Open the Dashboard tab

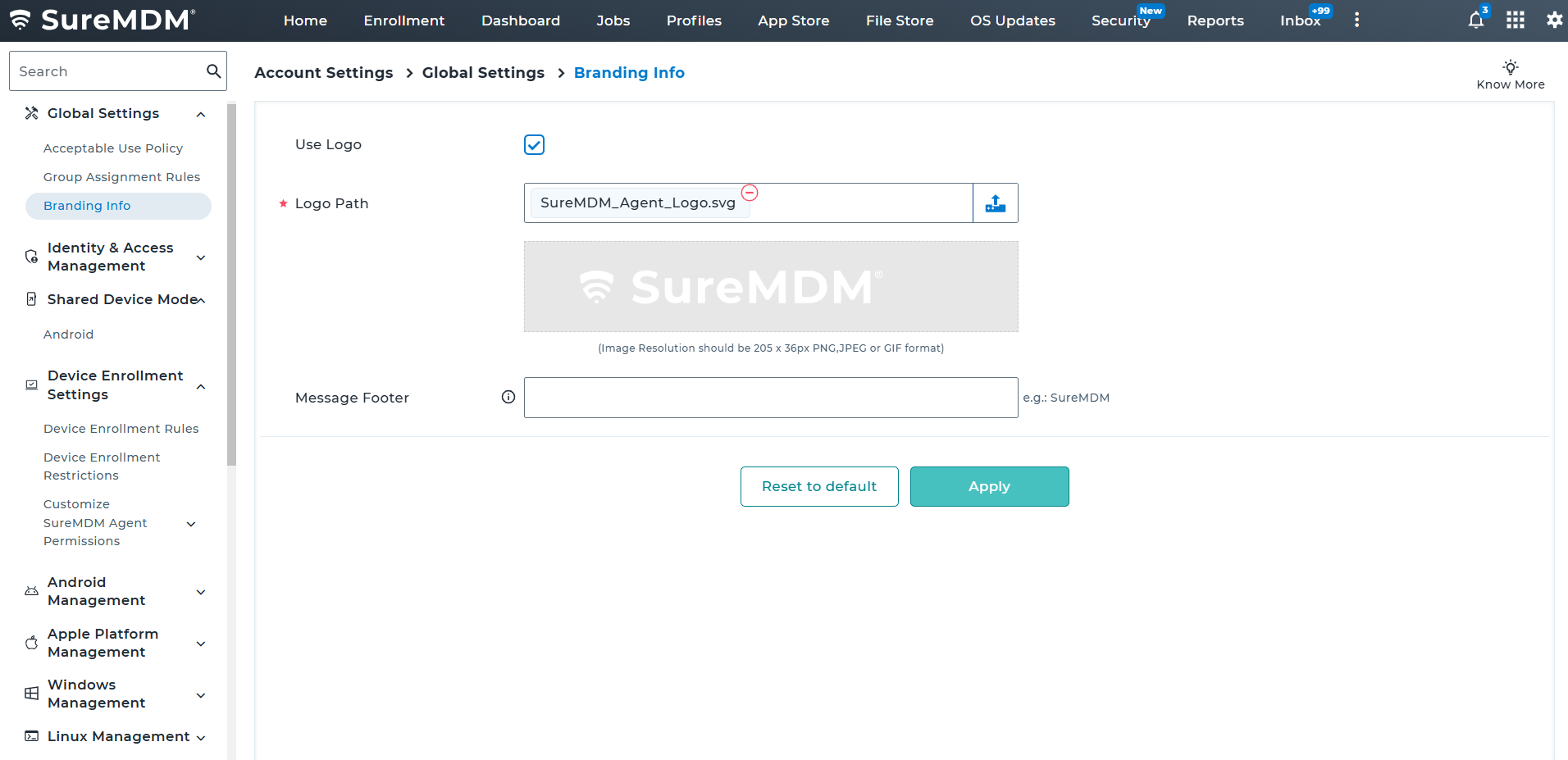coord(521,20)
